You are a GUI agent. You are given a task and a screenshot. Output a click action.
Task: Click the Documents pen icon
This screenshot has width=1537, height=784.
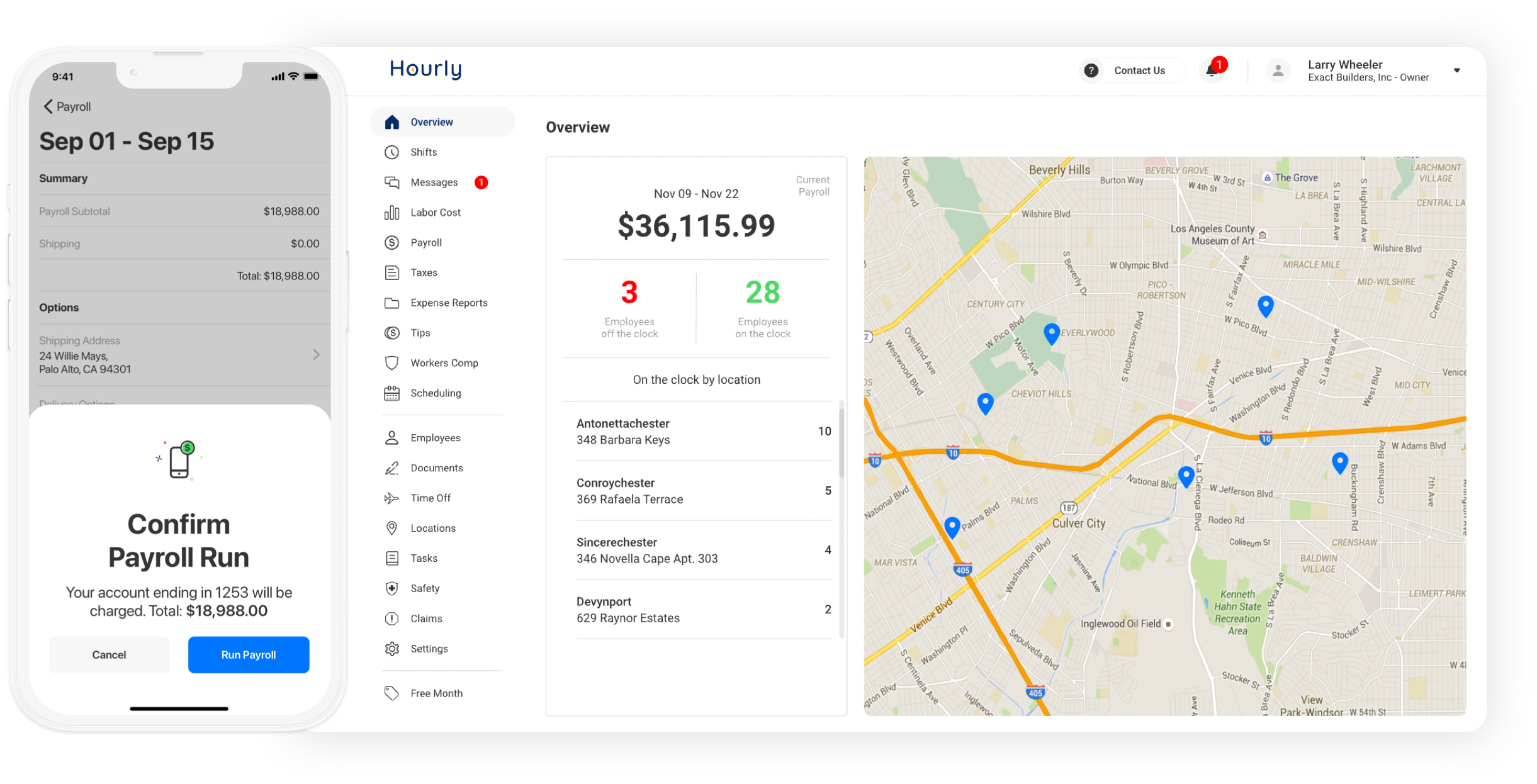[x=391, y=468]
